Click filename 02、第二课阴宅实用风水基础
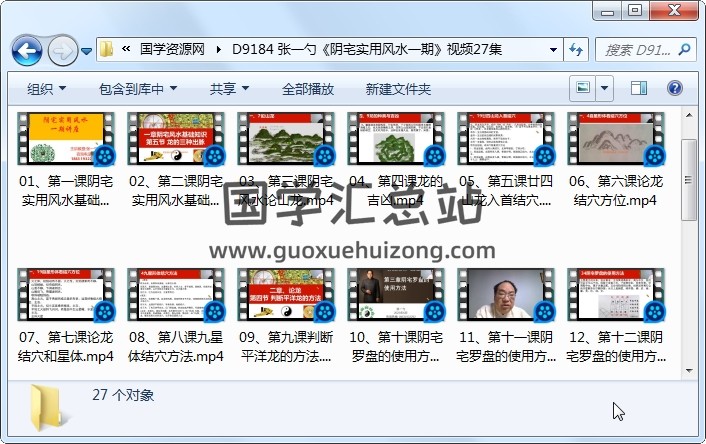This screenshot has width=706, height=444. [x=176, y=191]
